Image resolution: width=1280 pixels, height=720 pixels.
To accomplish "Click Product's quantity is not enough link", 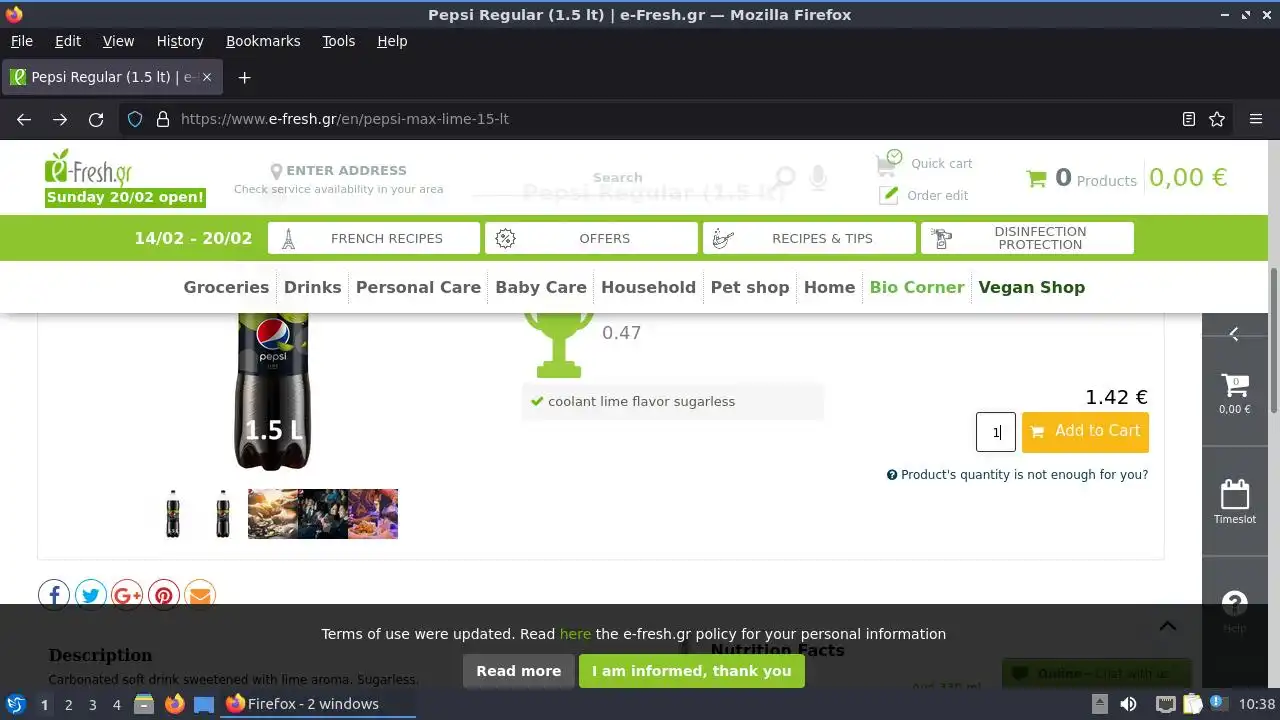I will (1017, 475).
